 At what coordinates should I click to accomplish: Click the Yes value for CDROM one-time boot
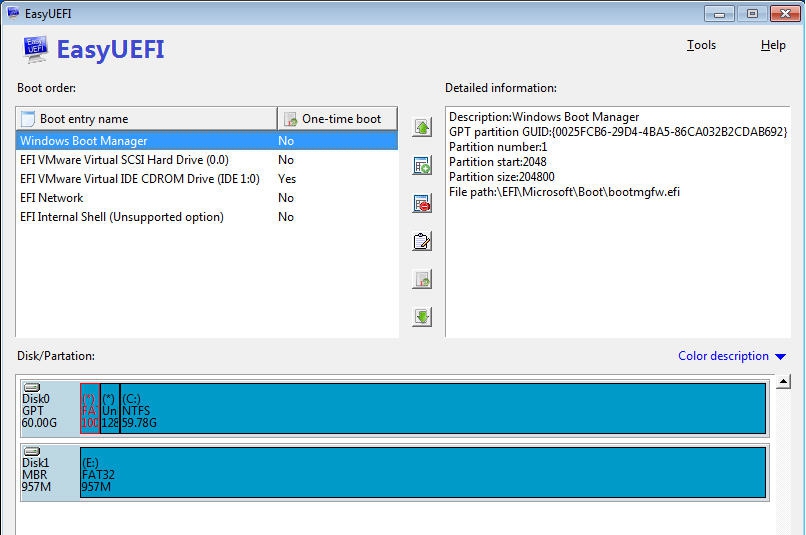[x=287, y=179]
